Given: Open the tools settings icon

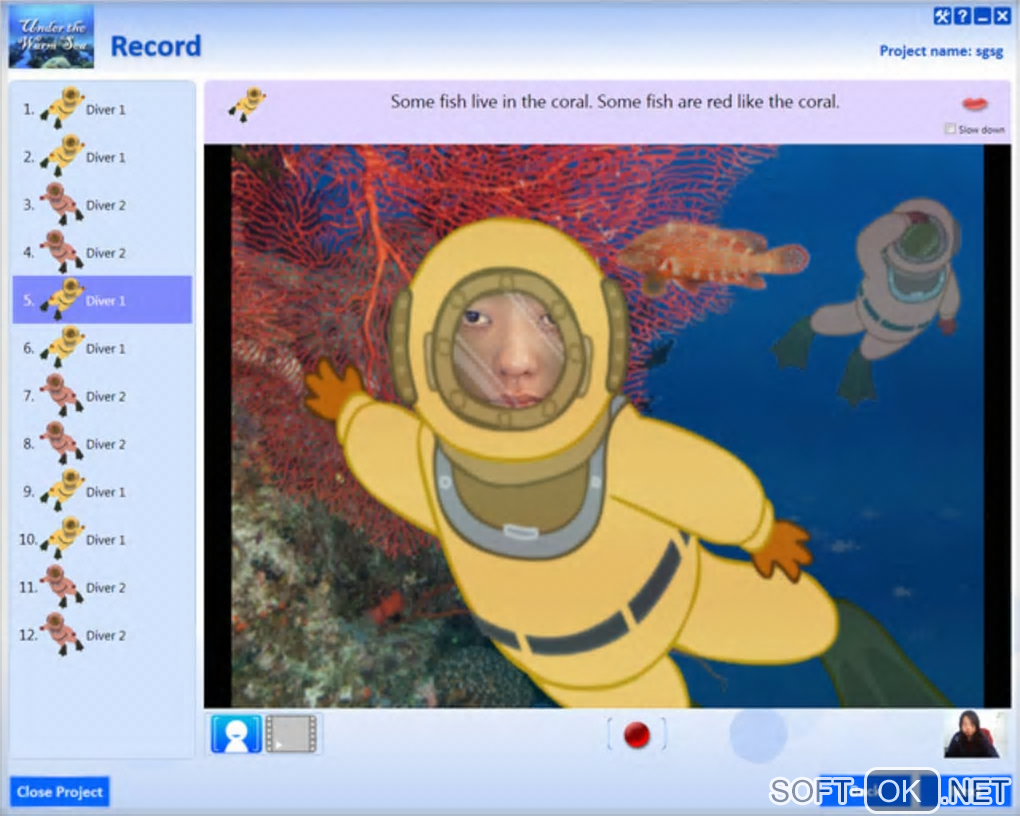Looking at the screenshot, I should click(942, 16).
